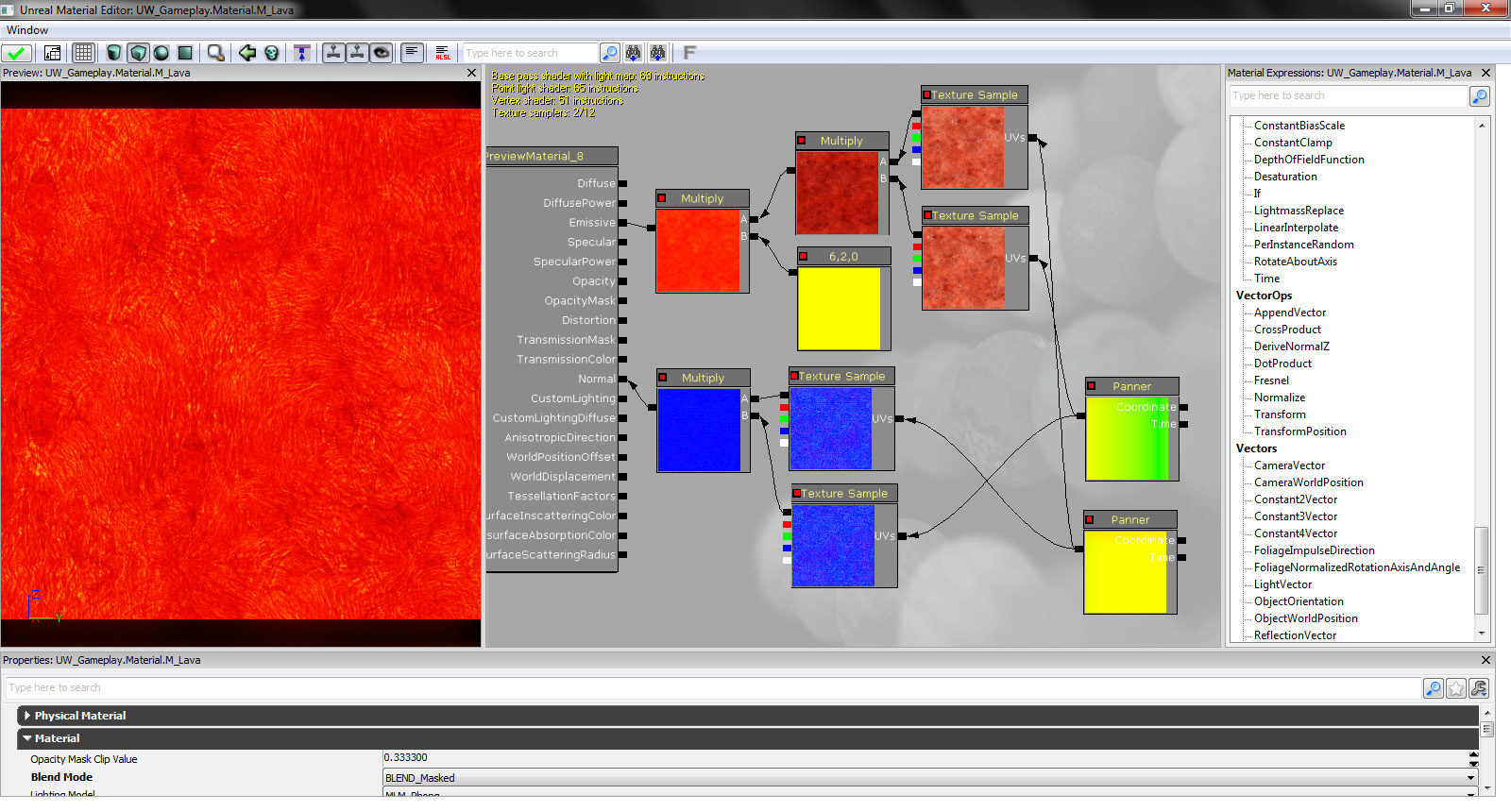Click the Material Expressions search field
The image size is (1511, 812).
[x=1348, y=95]
